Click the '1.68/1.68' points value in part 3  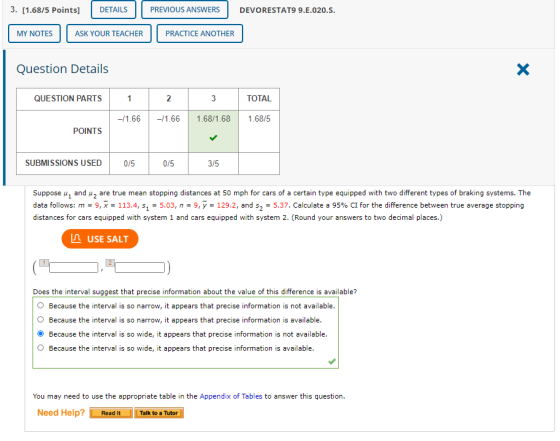(214, 119)
